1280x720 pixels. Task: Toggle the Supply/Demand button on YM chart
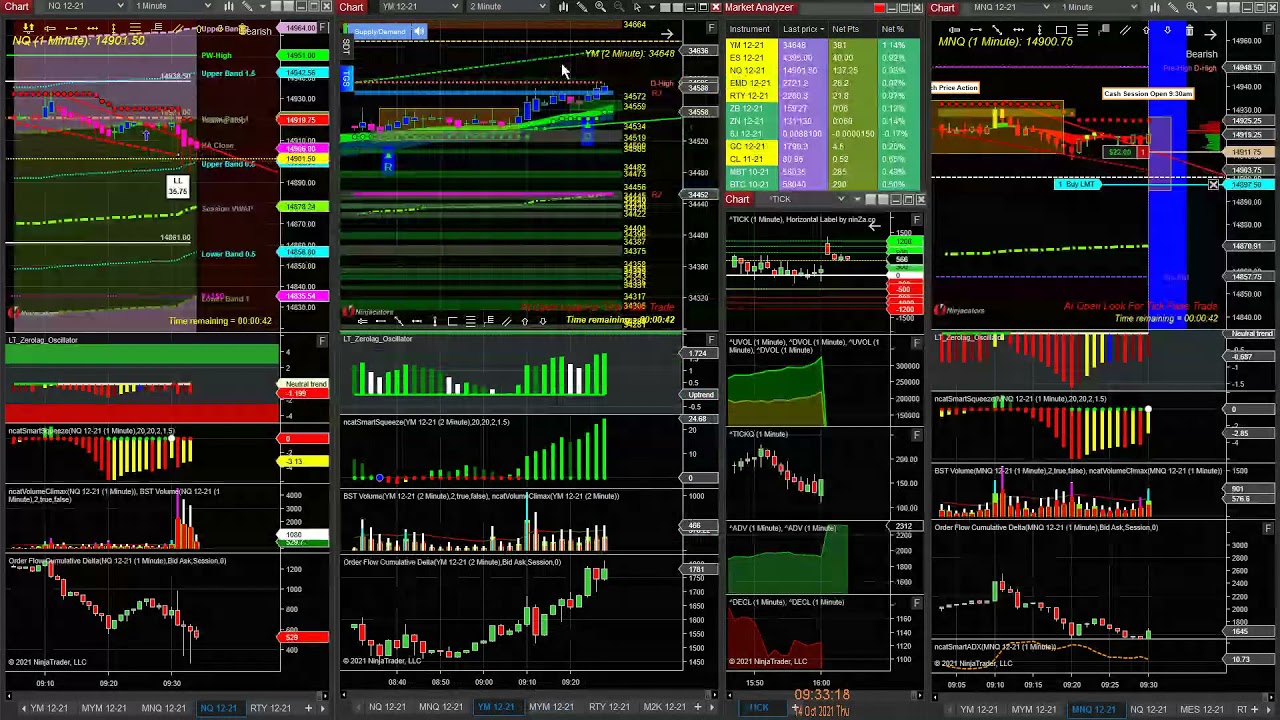pos(380,31)
